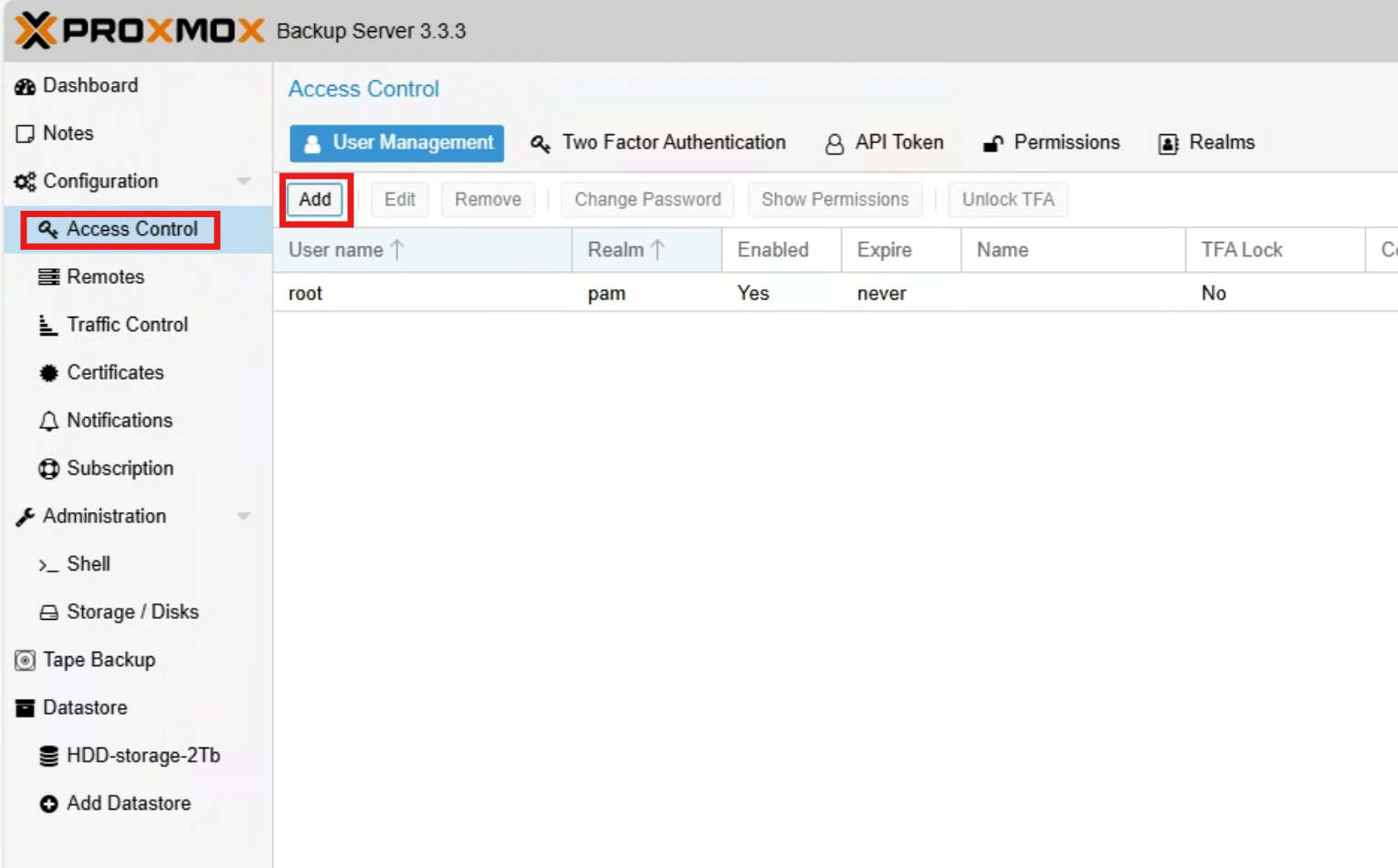This screenshot has height=868, width=1398.
Task: Open the Realms tab
Action: tap(1206, 143)
